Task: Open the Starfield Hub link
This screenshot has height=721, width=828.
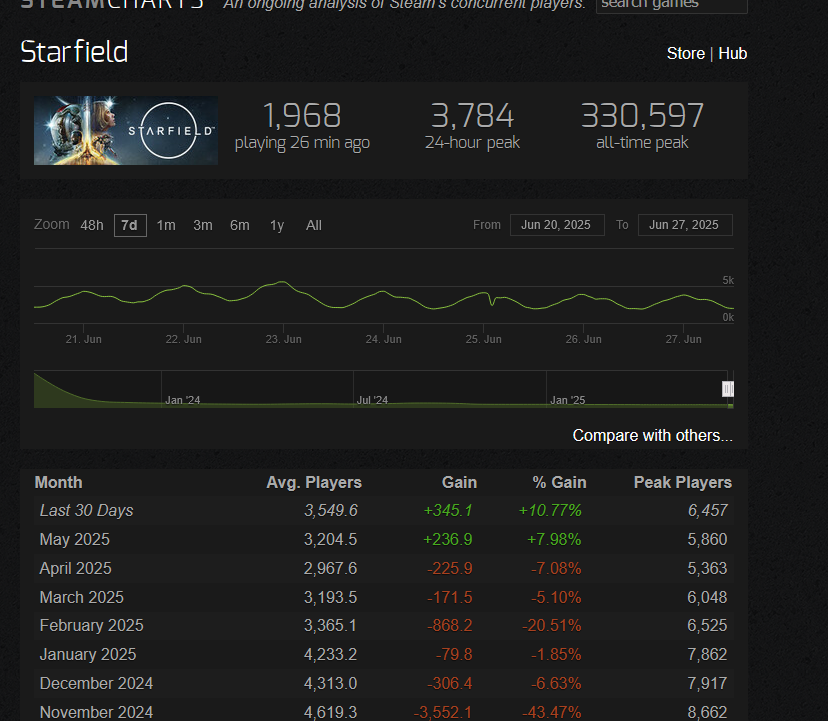Action: [732, 53]
